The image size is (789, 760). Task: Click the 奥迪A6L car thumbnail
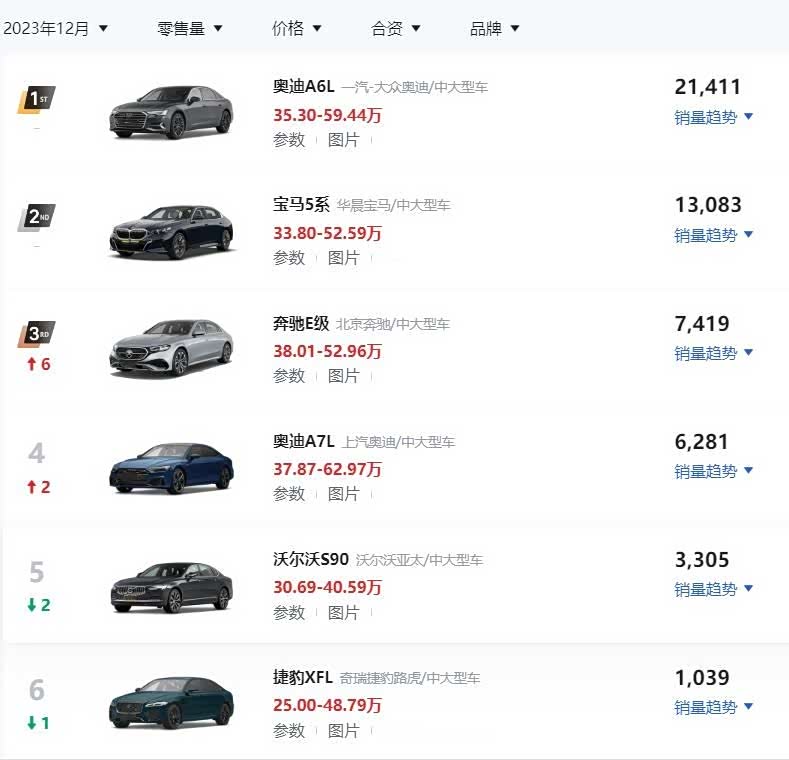click(171, 109)
